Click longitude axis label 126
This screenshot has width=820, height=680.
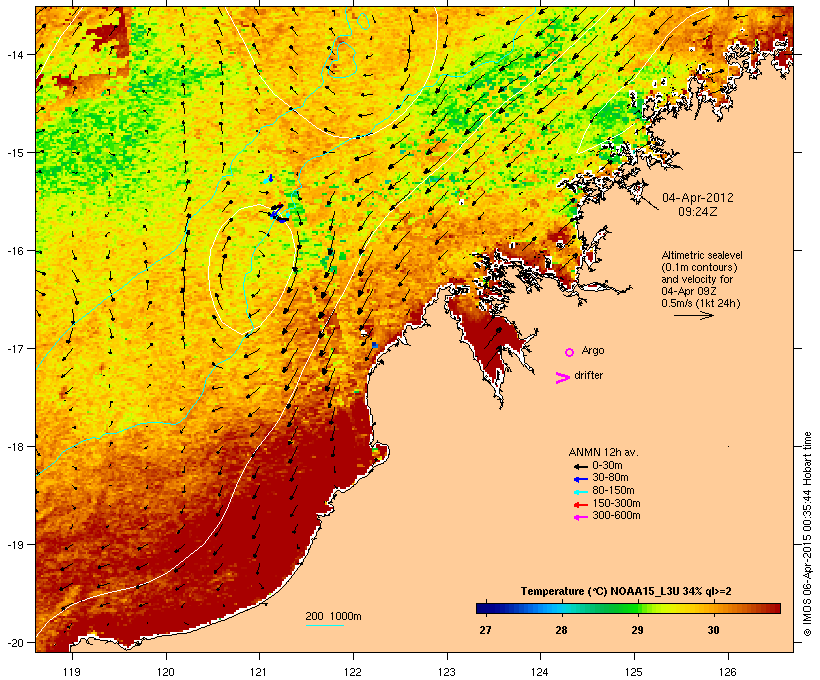728,672
